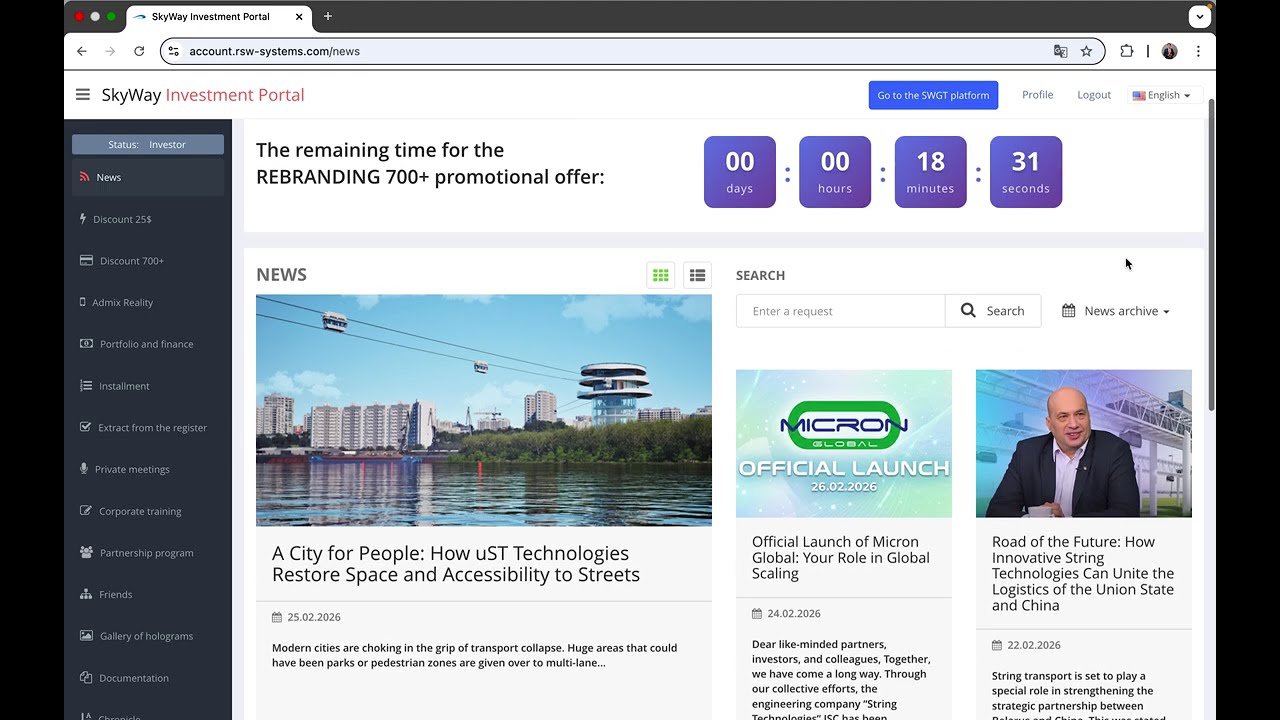This screenshot has width=1280, height=720.
Task: Open the tab search dropdown arrow
Action: click(1200, 16)
